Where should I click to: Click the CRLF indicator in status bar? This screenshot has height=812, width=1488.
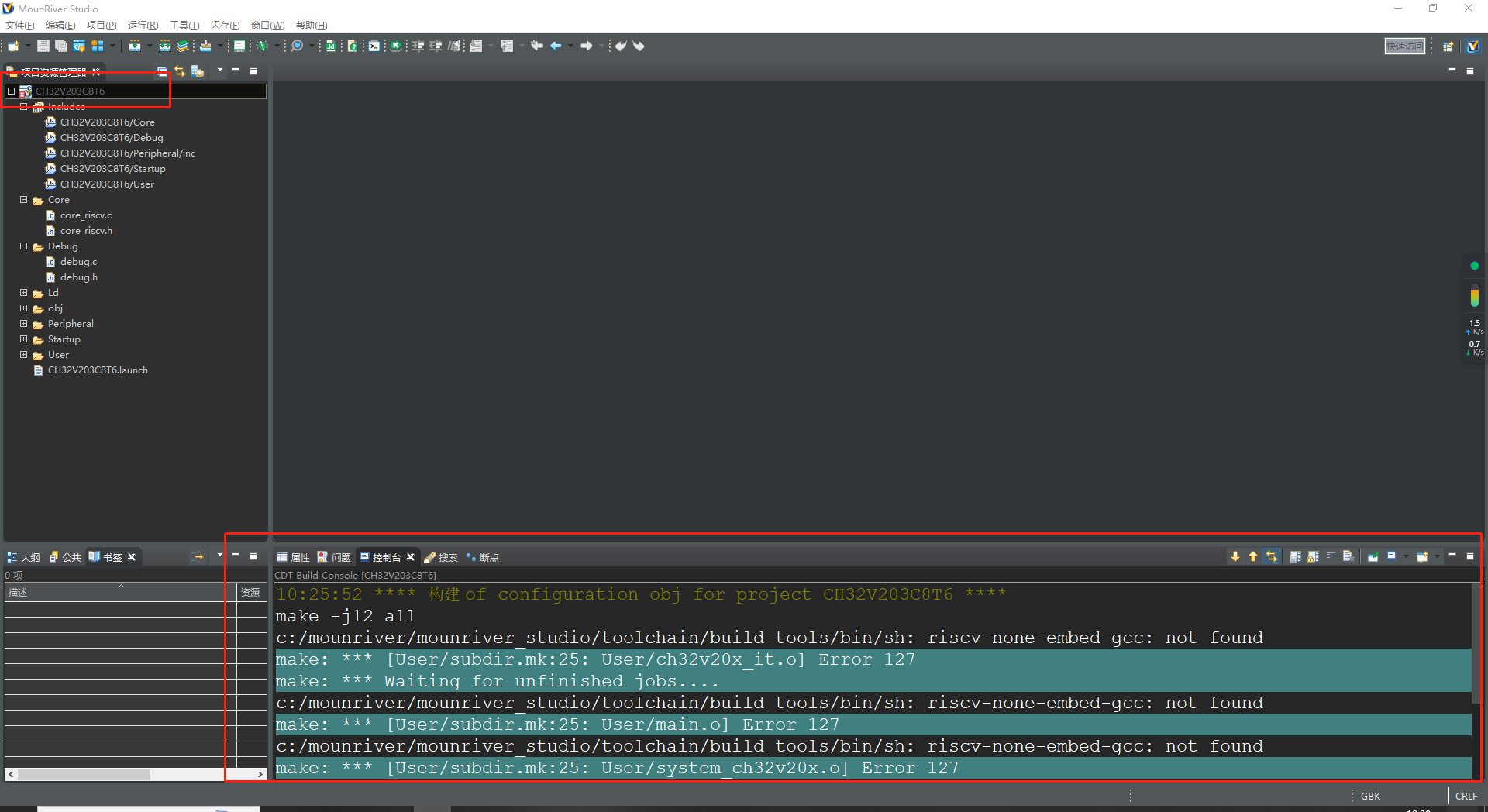(1466, 796)
